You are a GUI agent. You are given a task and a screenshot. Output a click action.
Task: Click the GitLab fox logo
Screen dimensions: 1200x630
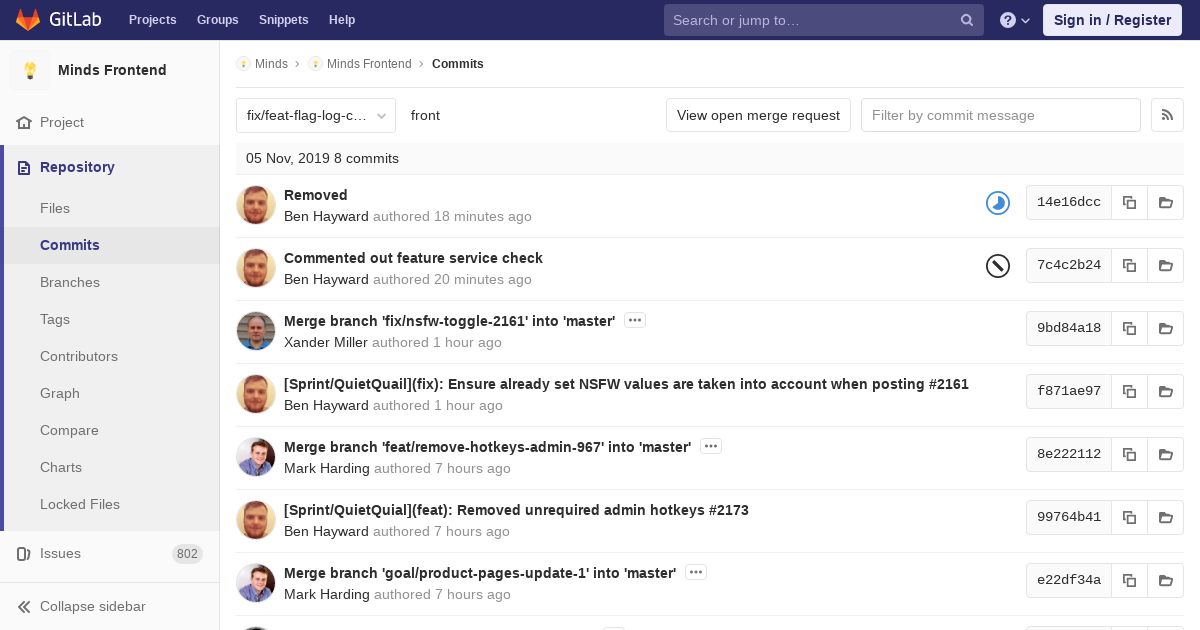pos(28,20)
